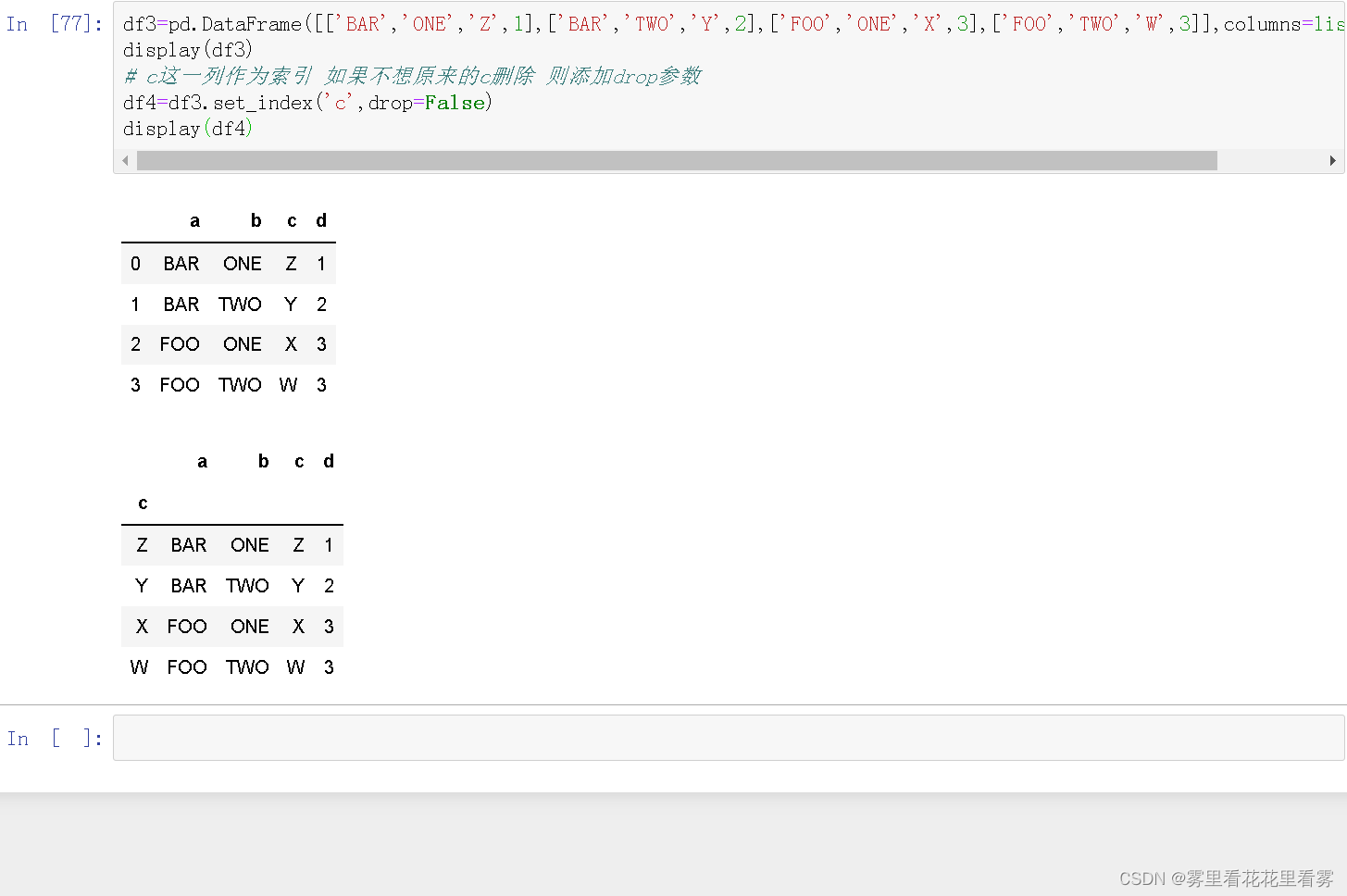Click the df4=df3.set_index code line
The width and height of the screenshot is (1347, 896).
tap(307, 103)
